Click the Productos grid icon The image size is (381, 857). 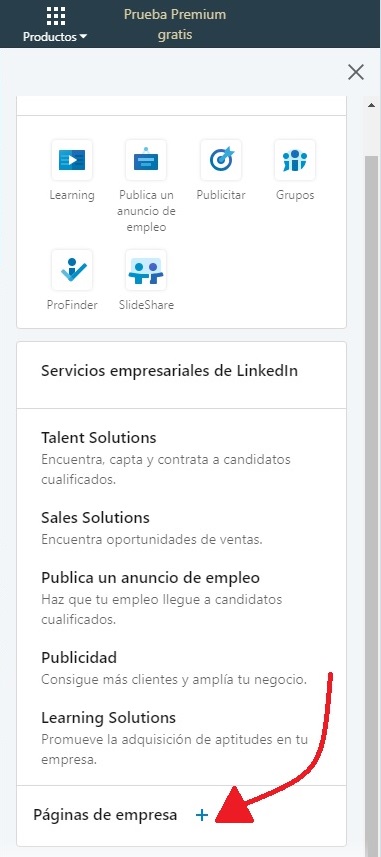pyautogui.click(x=56, y=16)
